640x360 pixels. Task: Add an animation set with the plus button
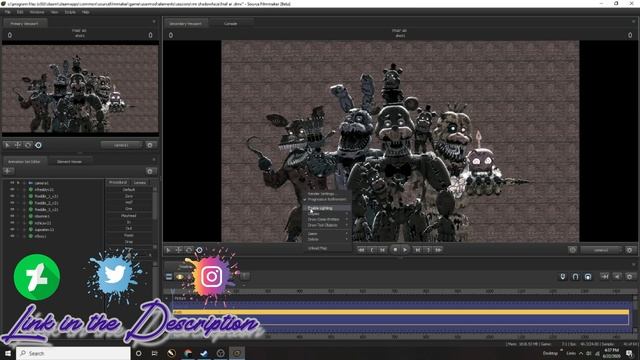coord(8,171)
